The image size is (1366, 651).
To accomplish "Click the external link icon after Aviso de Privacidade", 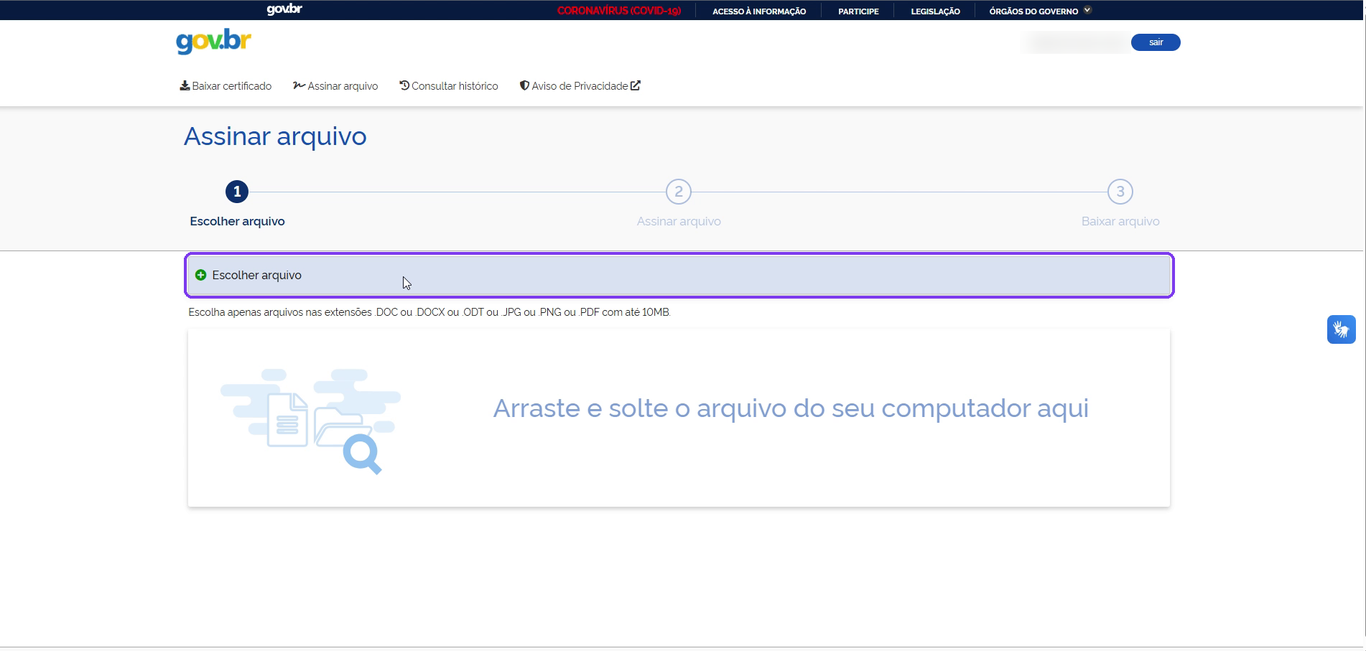I will (x=635, y=86).
